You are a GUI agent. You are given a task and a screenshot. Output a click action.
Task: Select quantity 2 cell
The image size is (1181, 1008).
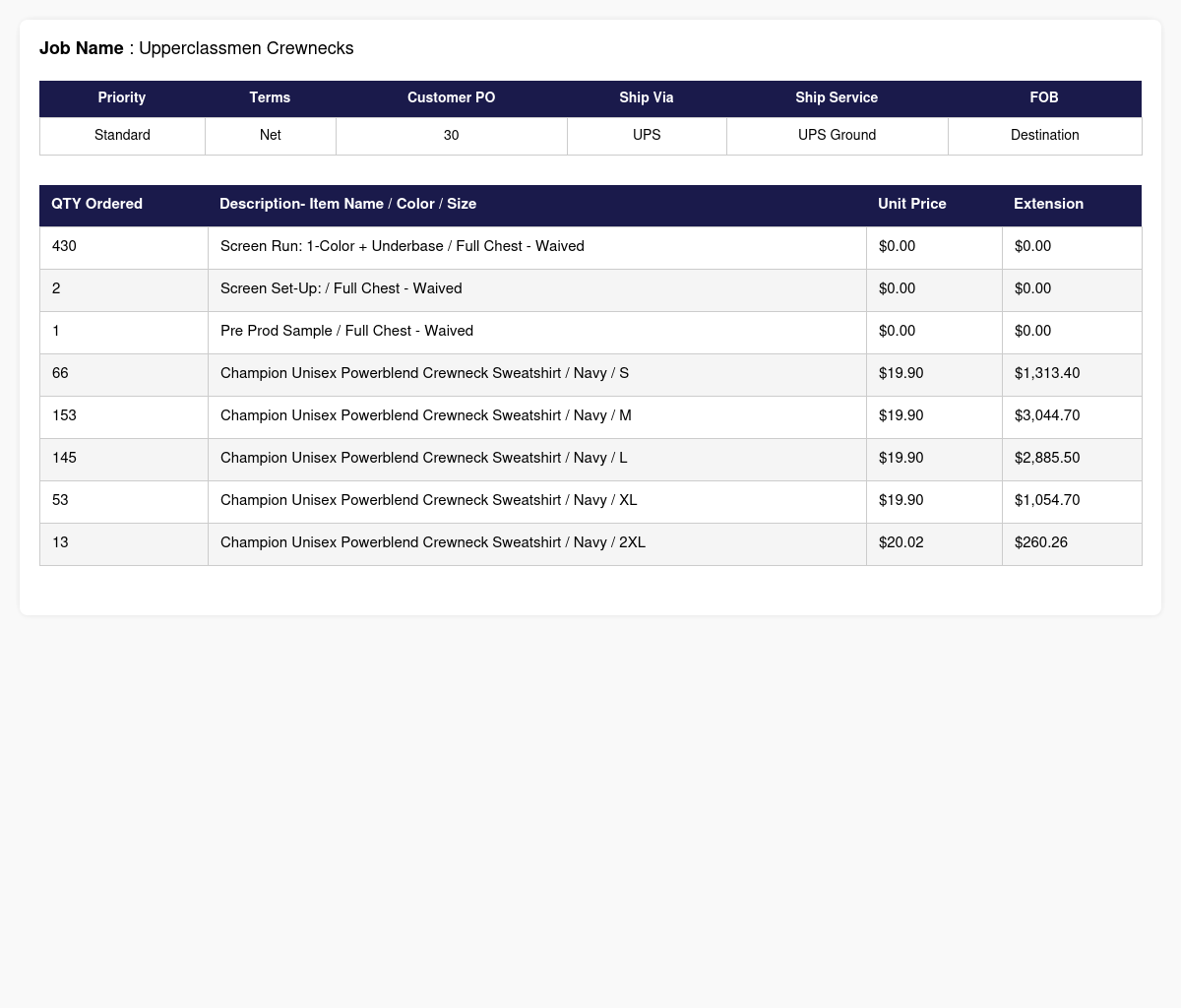coord(124,289)
